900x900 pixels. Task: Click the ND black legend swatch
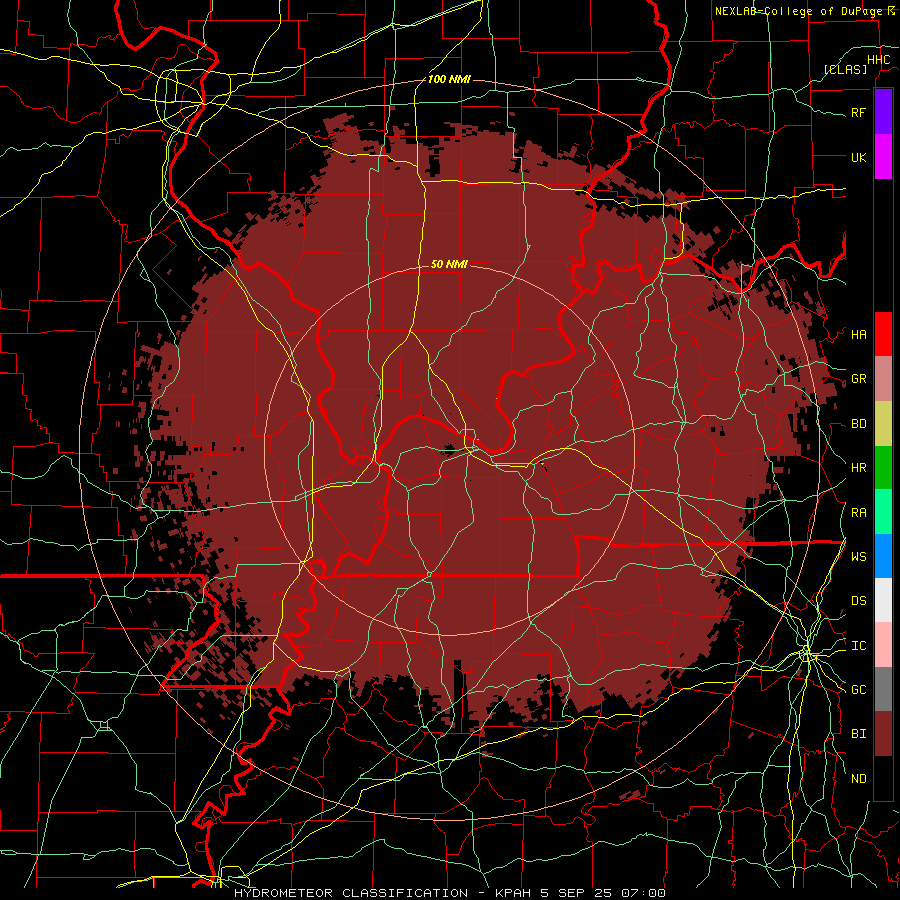pos(883,778)
